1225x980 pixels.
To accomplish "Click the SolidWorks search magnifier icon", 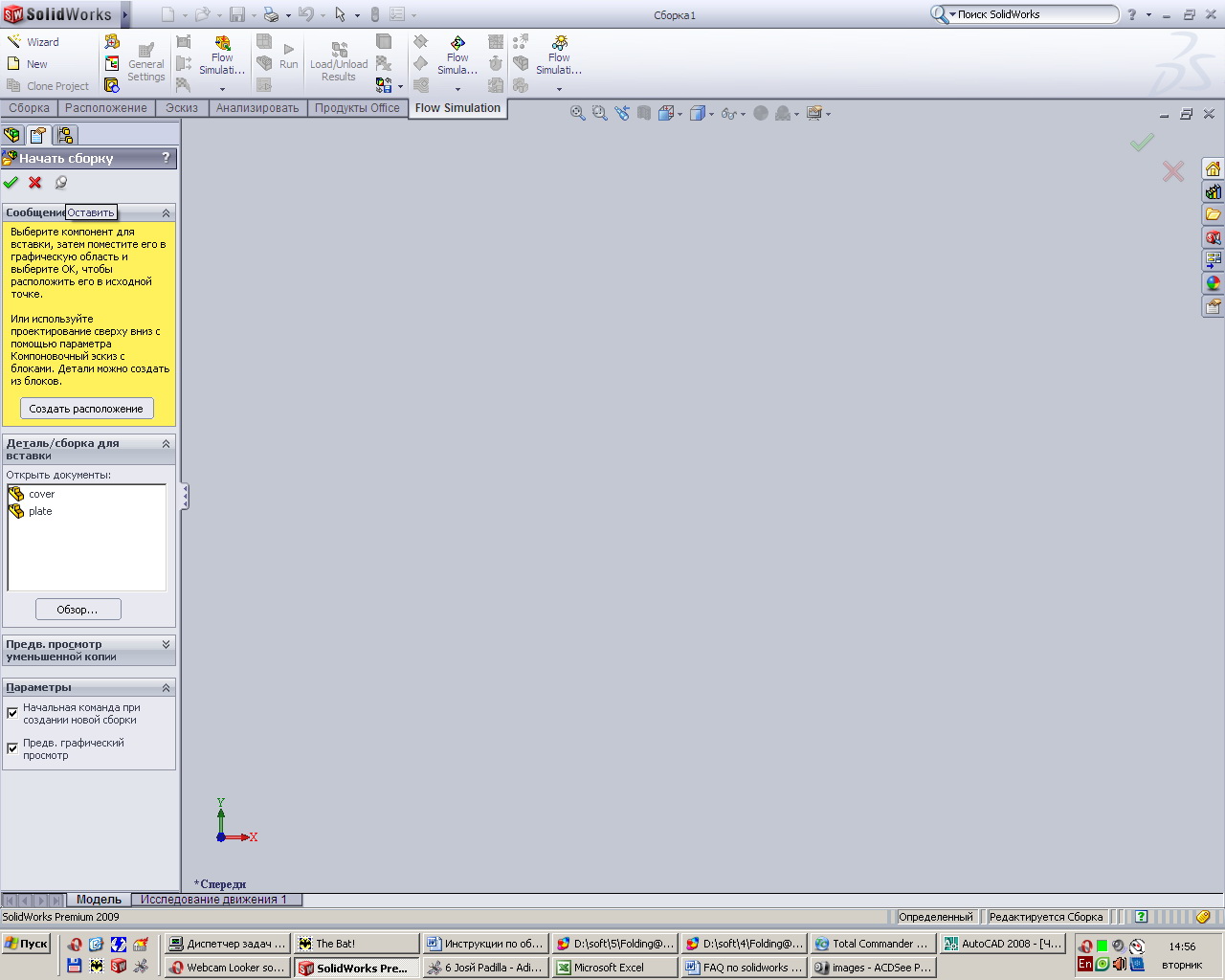I will coord(940,14).
